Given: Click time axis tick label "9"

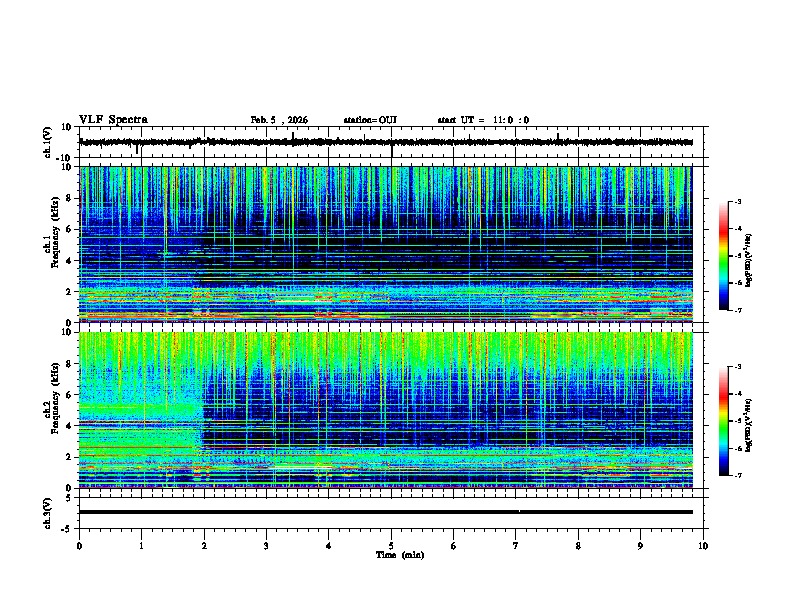Looking at the screenshot, I should 640,546.
